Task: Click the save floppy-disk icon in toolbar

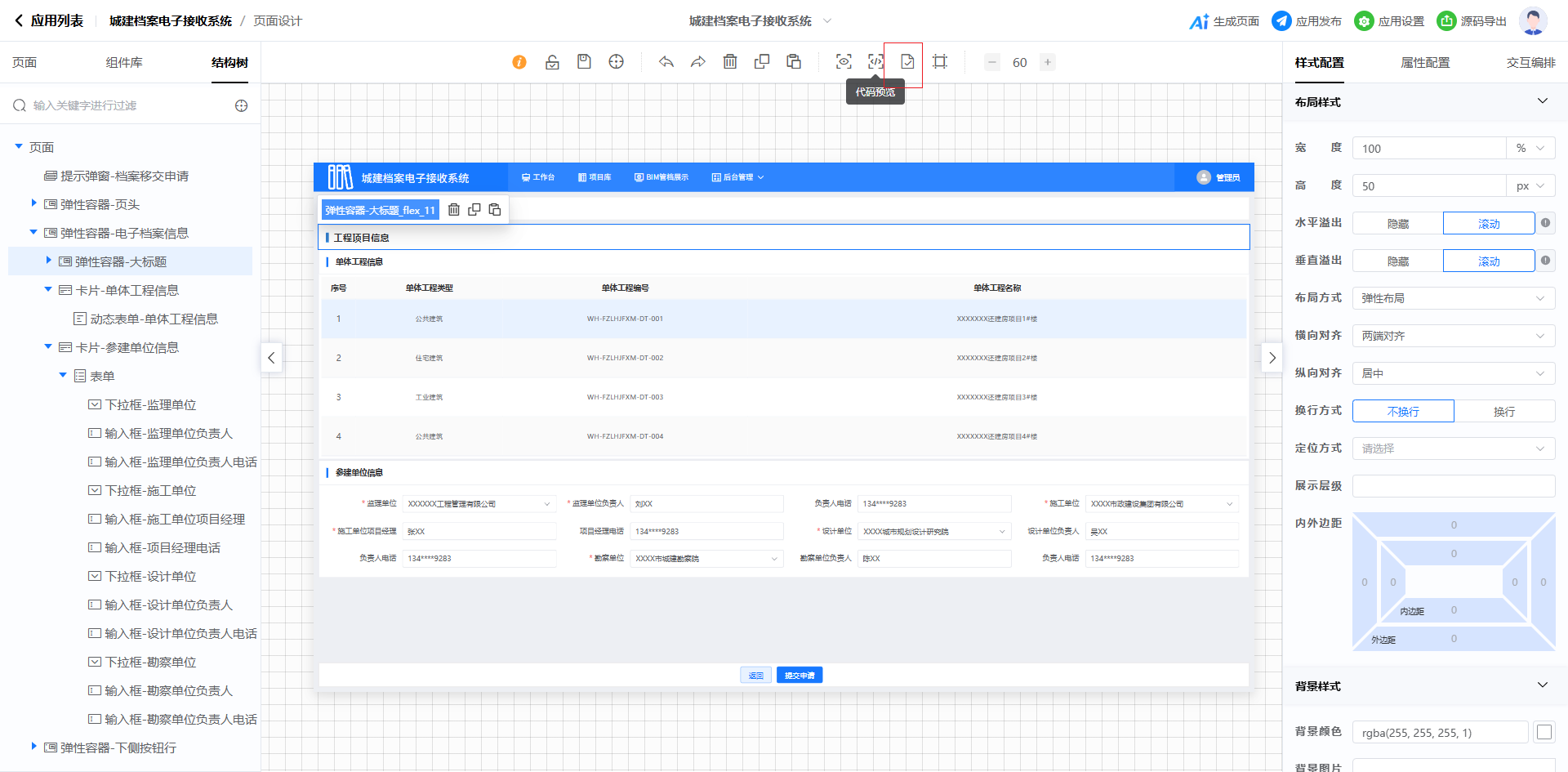Action: 584,62
